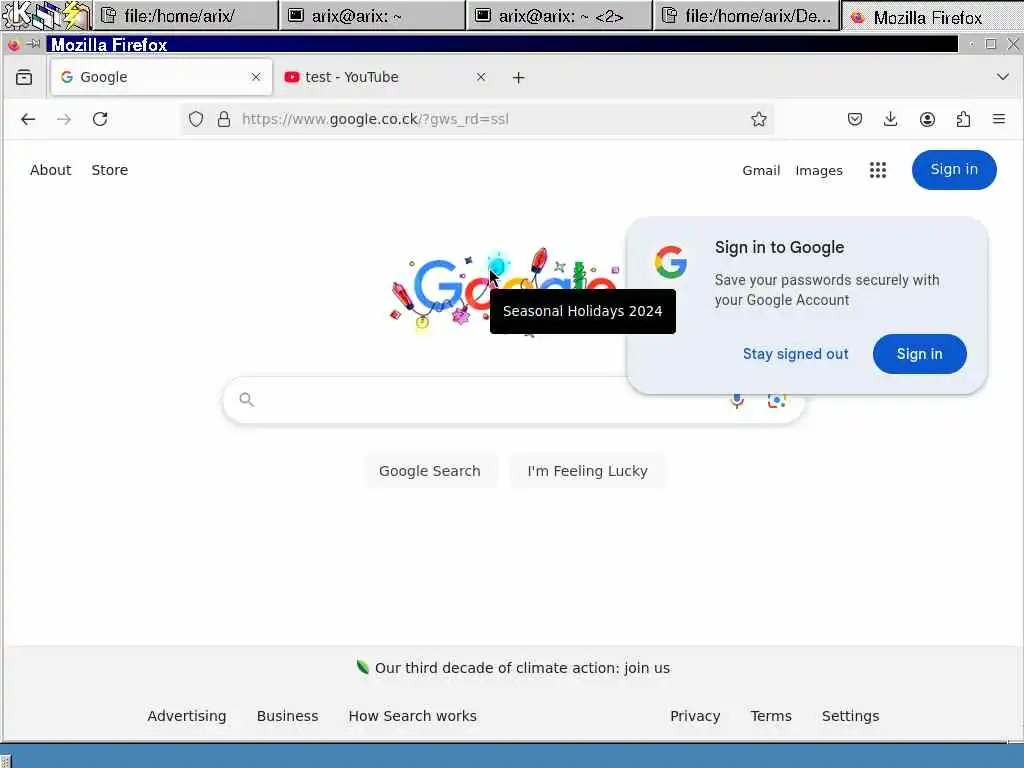The image size is (1024, 768).
Task: Open the Business footer link
Action: pos(287,716)
